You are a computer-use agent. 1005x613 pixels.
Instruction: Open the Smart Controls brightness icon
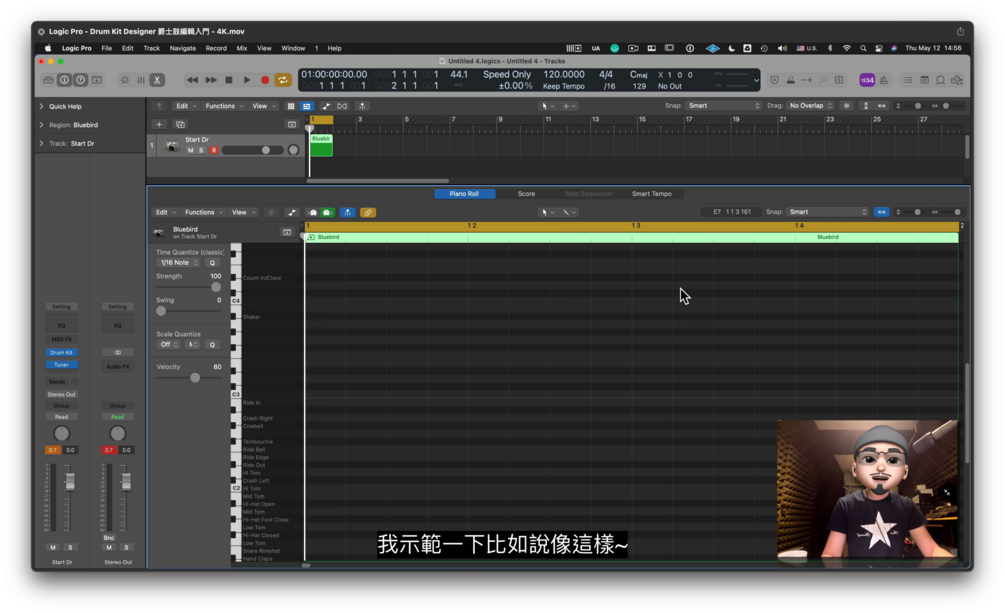(x=125, y=80)
